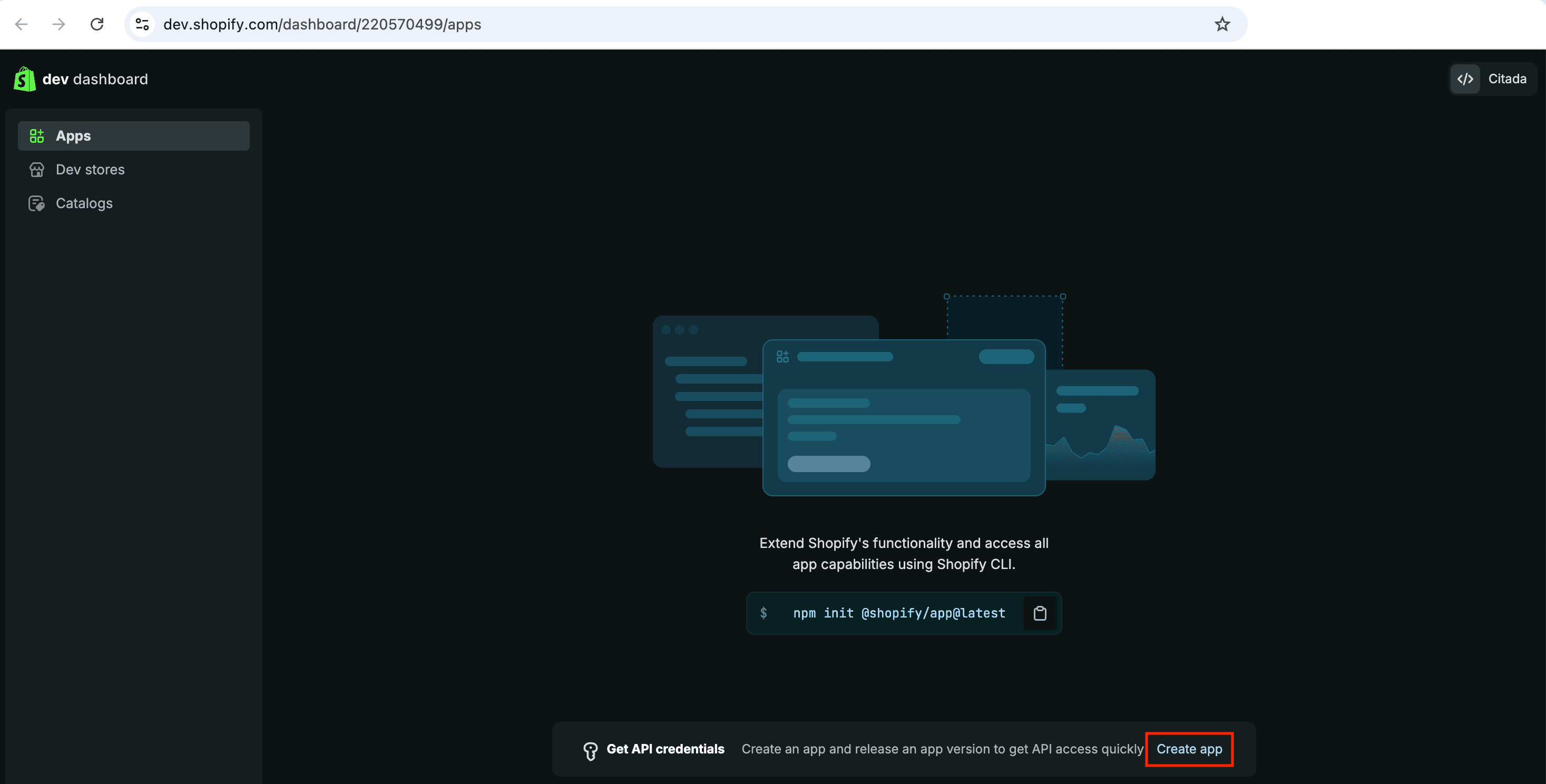The width and height of the screenshot is (1546, 784).
Task: Copy the npm command with clipboard icon
Action: (1040, 613)
